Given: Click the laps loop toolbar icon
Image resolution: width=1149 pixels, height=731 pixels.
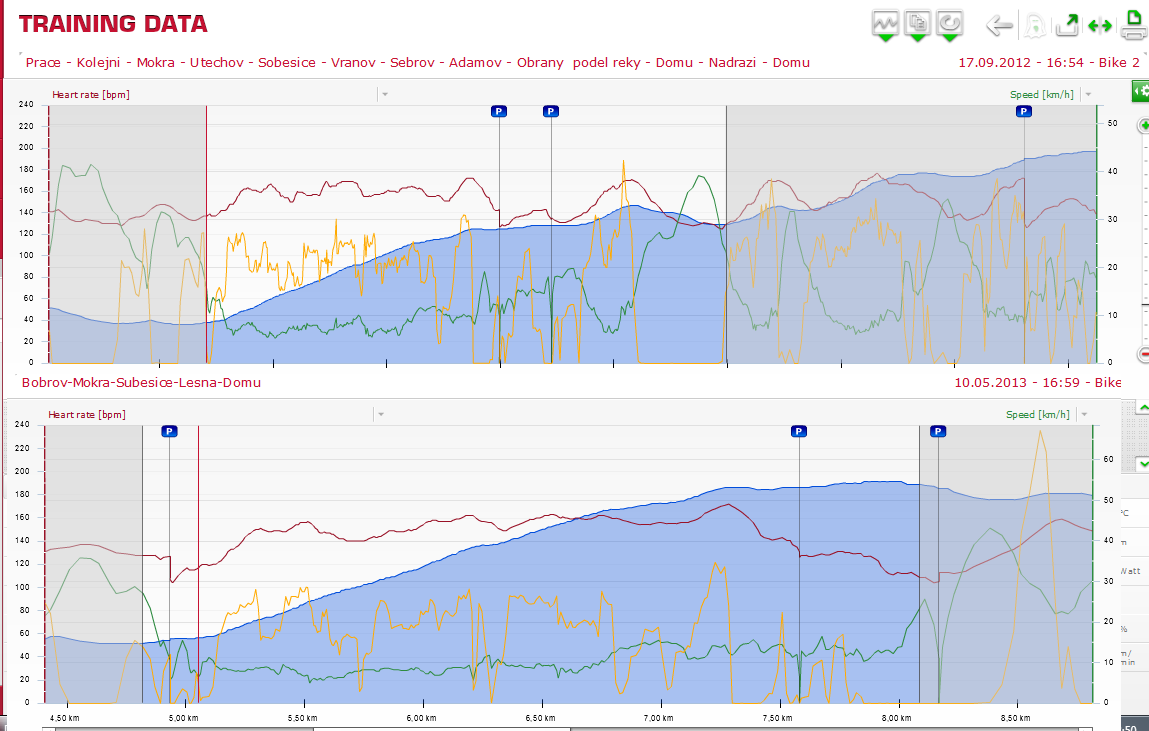Looking at the screenshot, I should [x=950, y=25].
